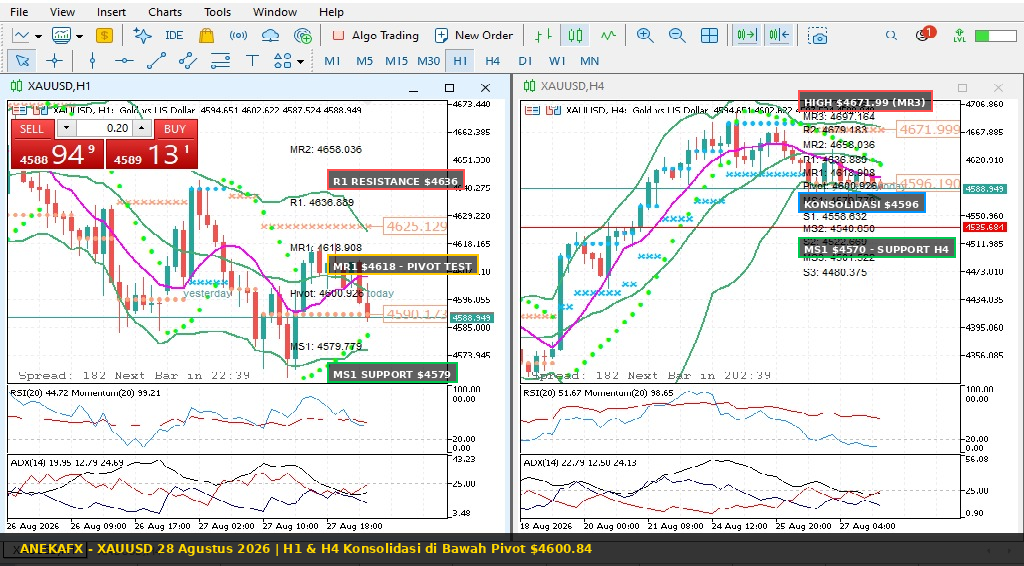Open the AI sparkle assistant icon
The height and width of the screenshot is (566, 1024).
pos(142,35)
